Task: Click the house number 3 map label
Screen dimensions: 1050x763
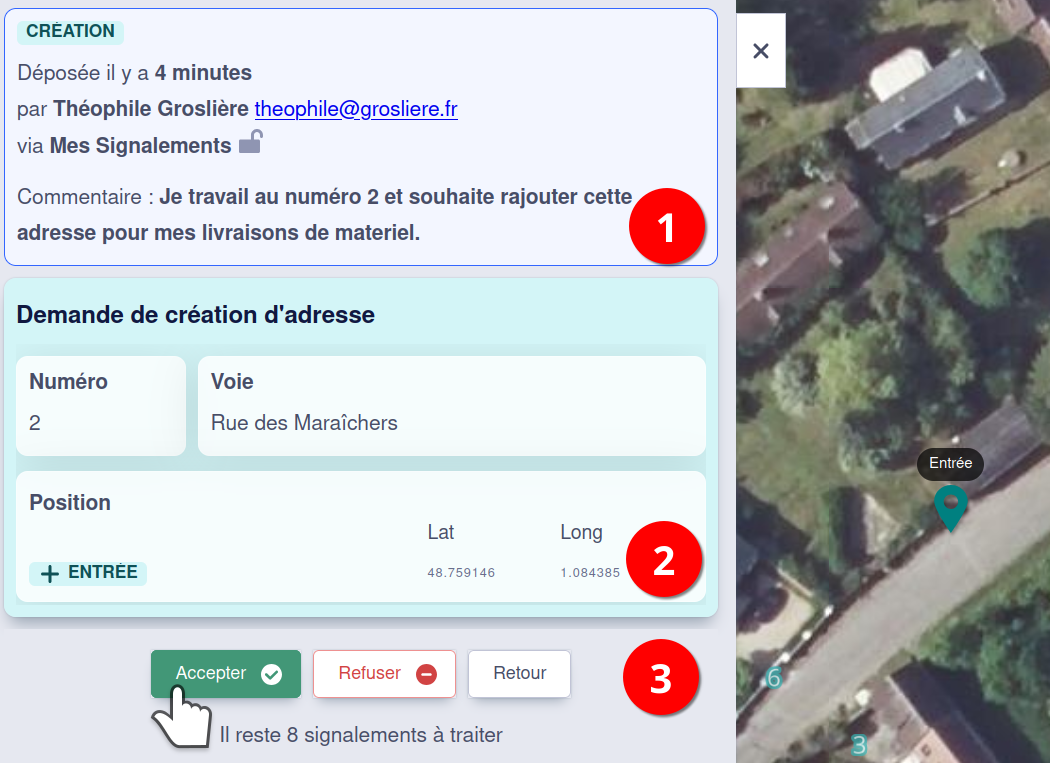Action: [858, 745]
